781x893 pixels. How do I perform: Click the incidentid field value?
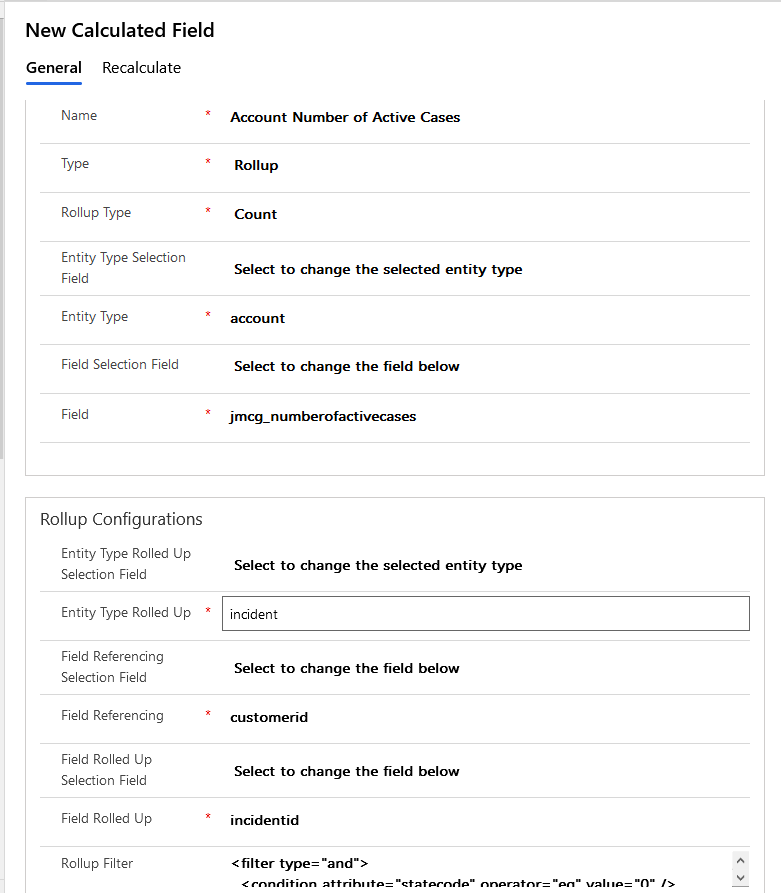pos(264,820)
